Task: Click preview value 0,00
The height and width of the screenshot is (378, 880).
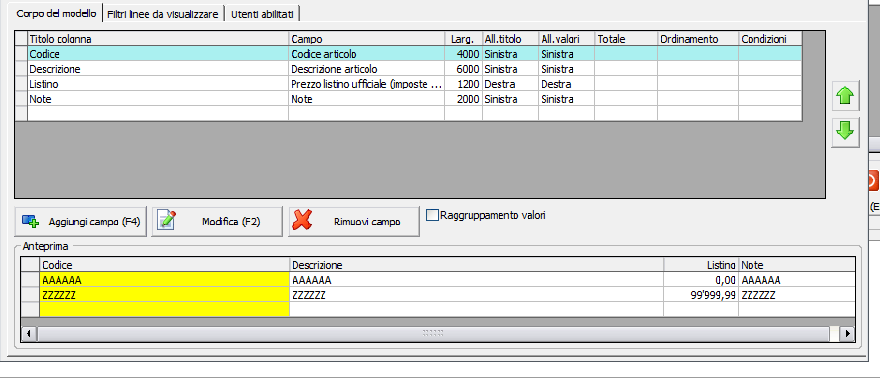Action: 701,280
